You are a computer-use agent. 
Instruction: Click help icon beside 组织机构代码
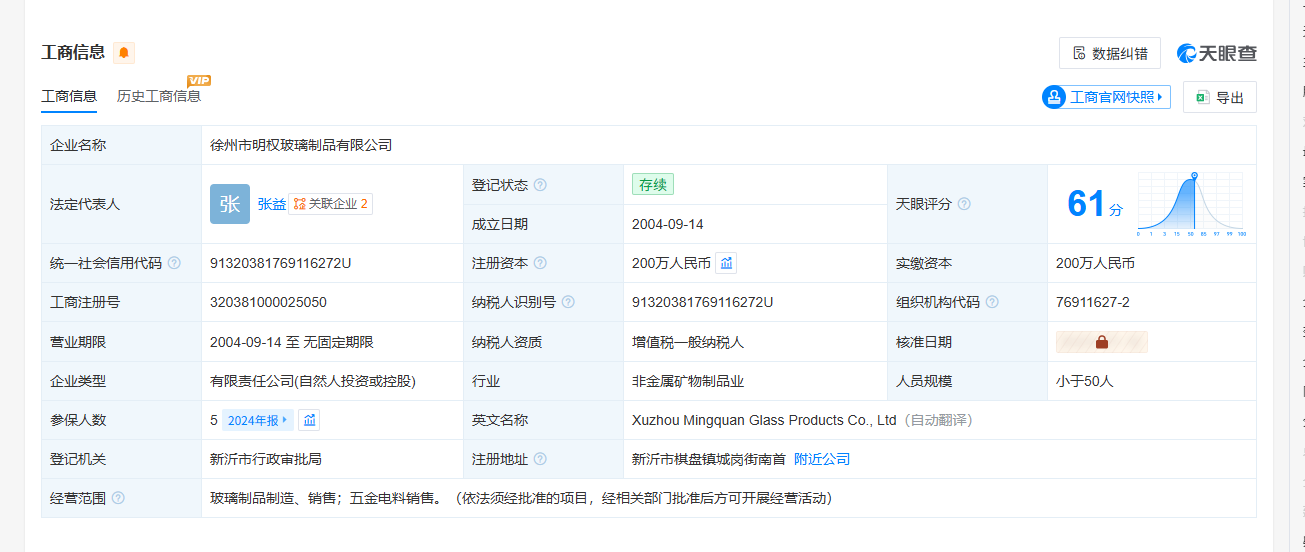[992, 302]
